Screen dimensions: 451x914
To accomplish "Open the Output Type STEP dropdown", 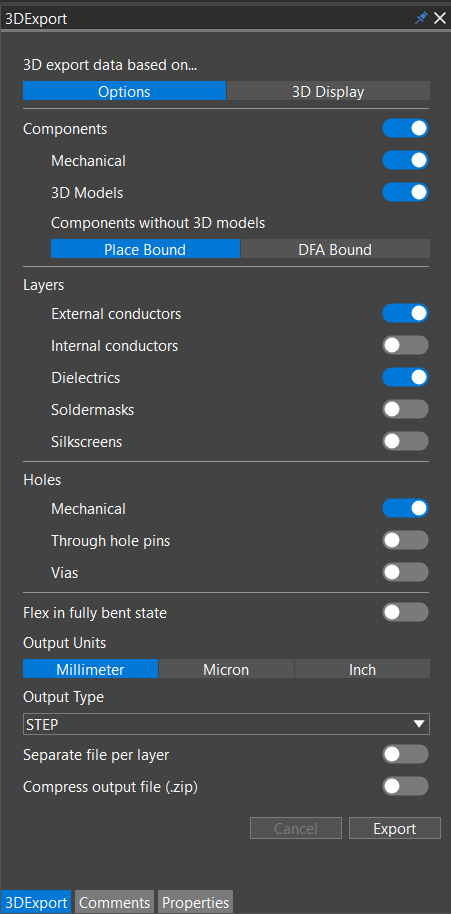I will (226, 724).
